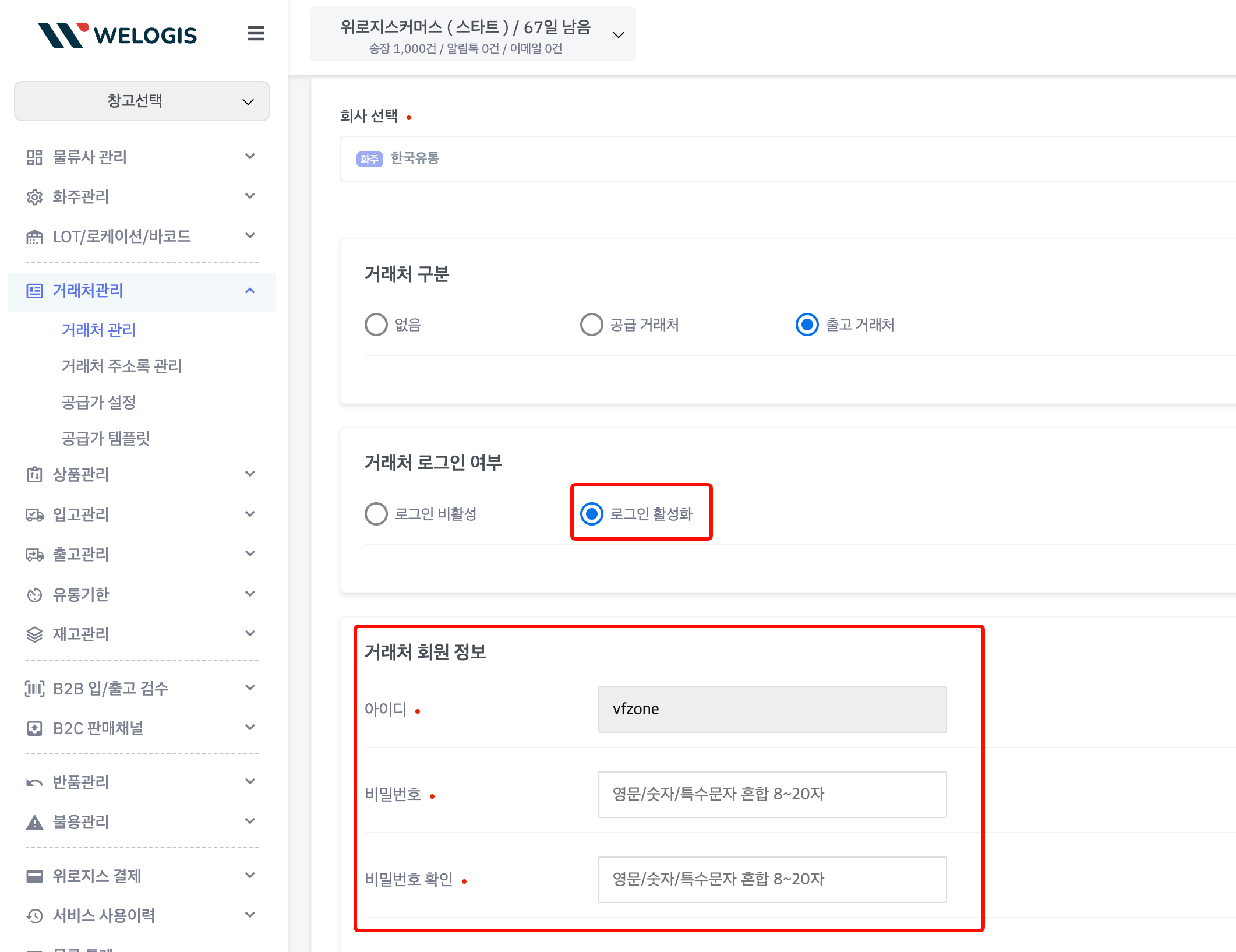
Task: Click the hamburger menu icon
Action: point(256,34)
